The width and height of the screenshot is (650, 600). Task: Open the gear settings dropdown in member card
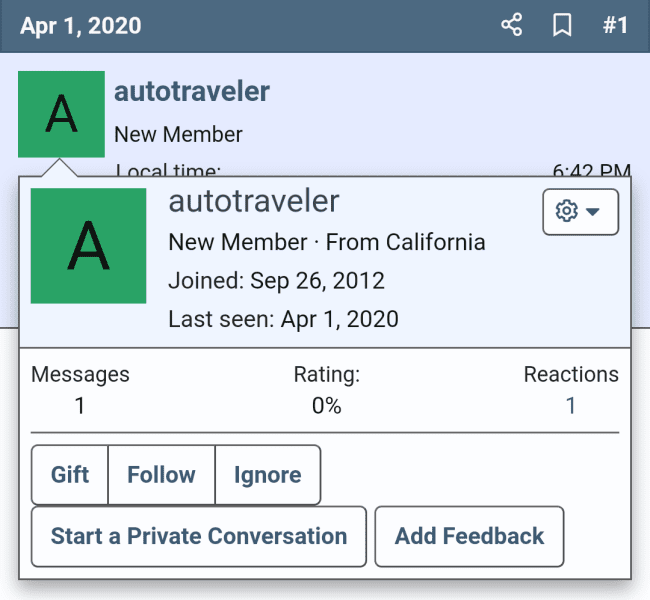click(580, 212)
